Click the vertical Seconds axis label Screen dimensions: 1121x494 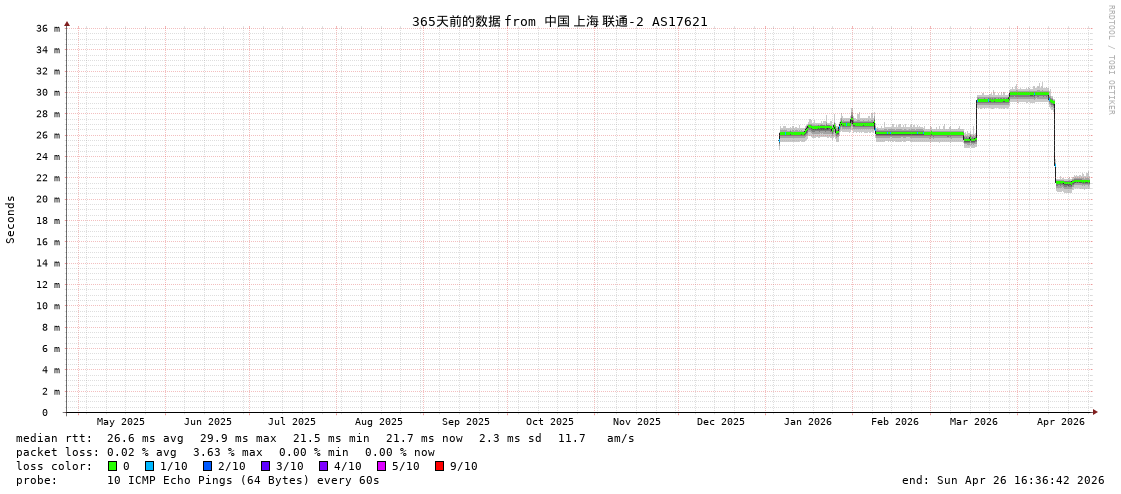pos(11,219)
